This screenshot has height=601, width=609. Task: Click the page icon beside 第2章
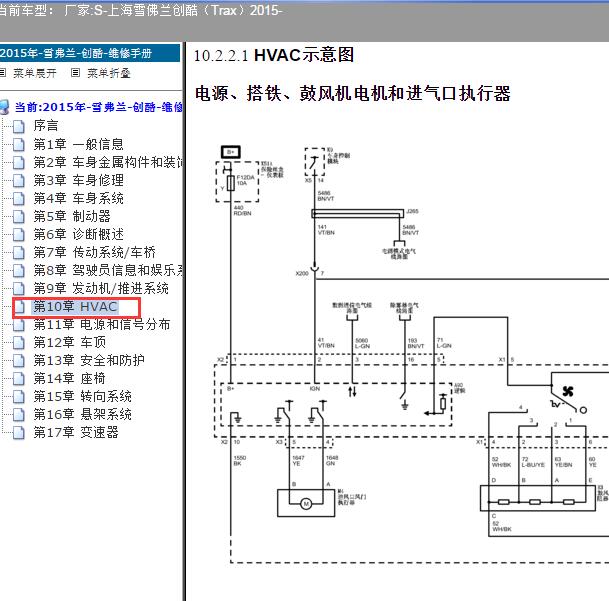pos(19,162)
